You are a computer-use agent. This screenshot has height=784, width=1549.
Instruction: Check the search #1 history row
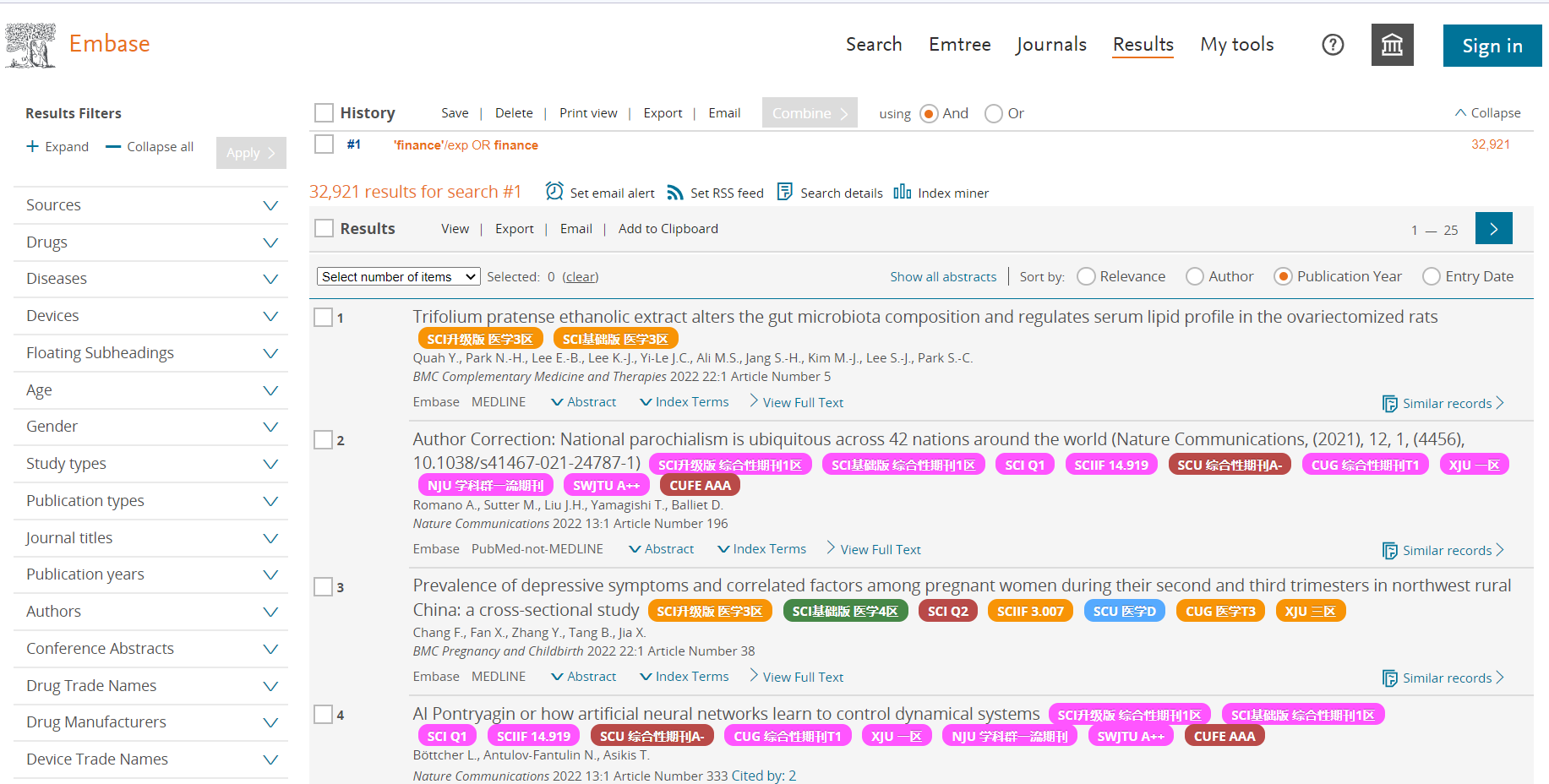tap(324, 144)
